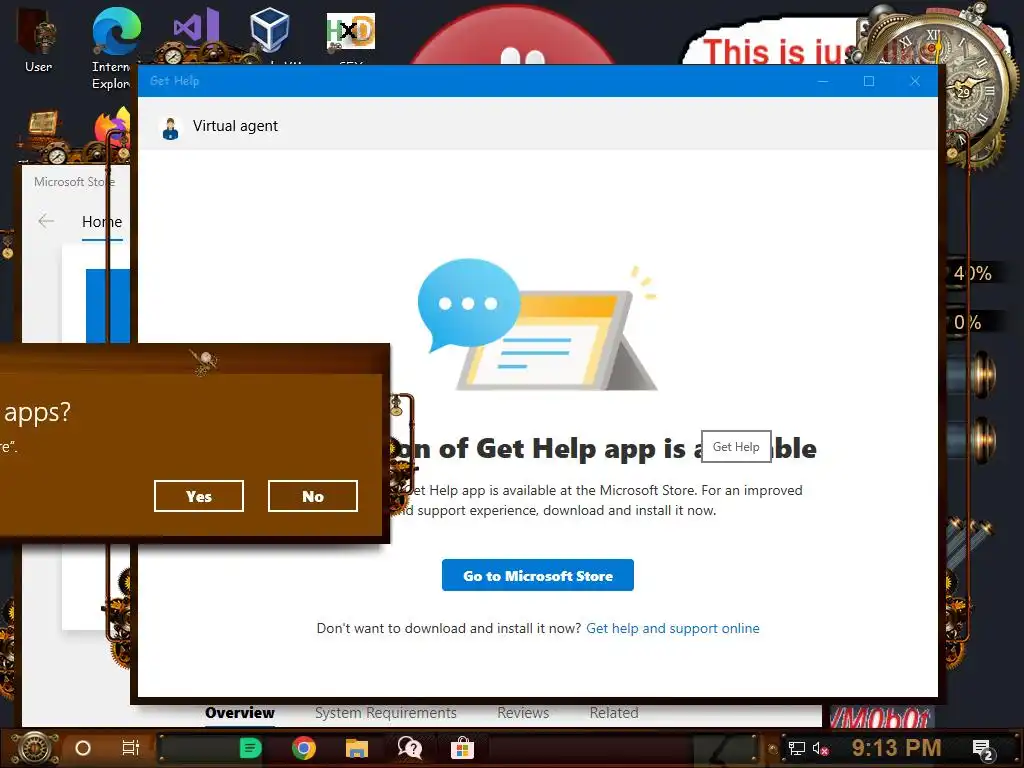Launch Google Chrome from taskbar

point(304,748)
